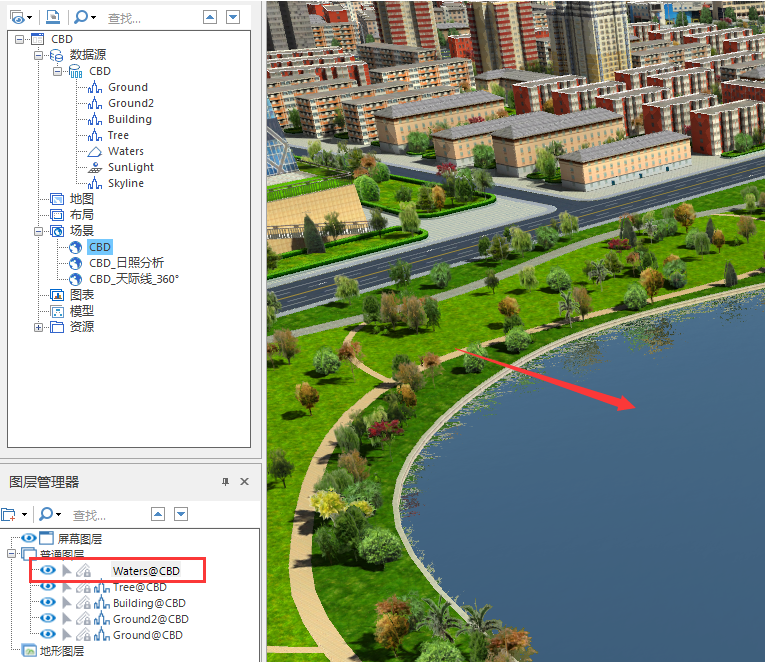Click the Tree dataset model icon
Screen dimensions: 765x662
pos(95,136)
